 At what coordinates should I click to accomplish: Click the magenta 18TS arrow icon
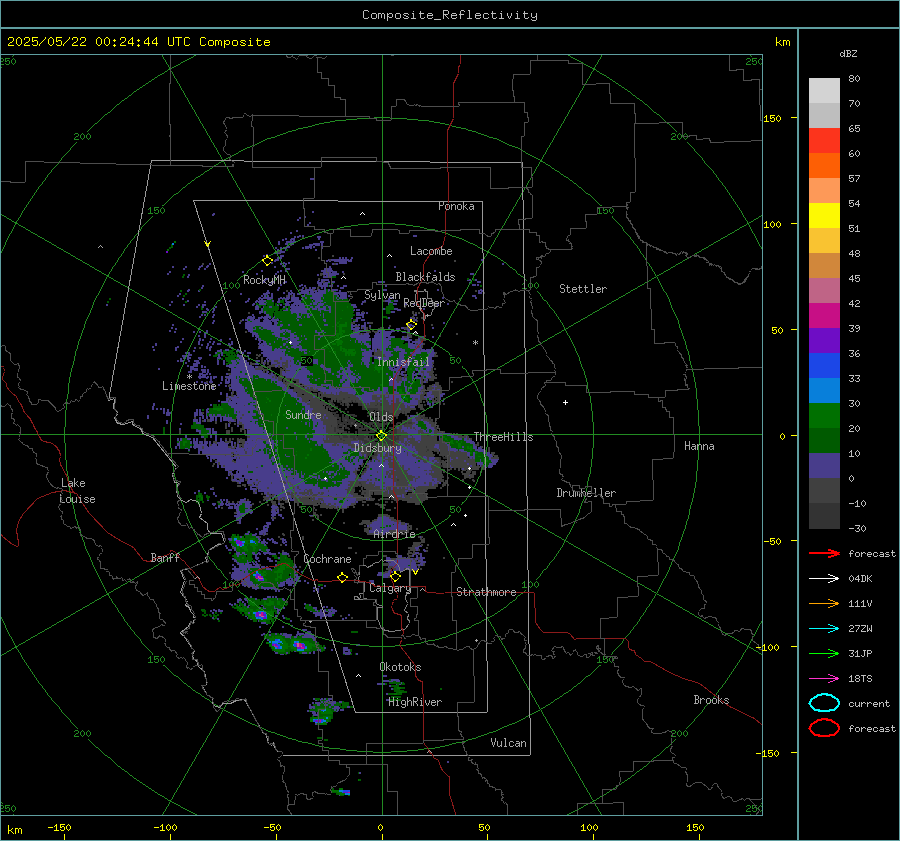pyautogui.click(x=824, y=679)
